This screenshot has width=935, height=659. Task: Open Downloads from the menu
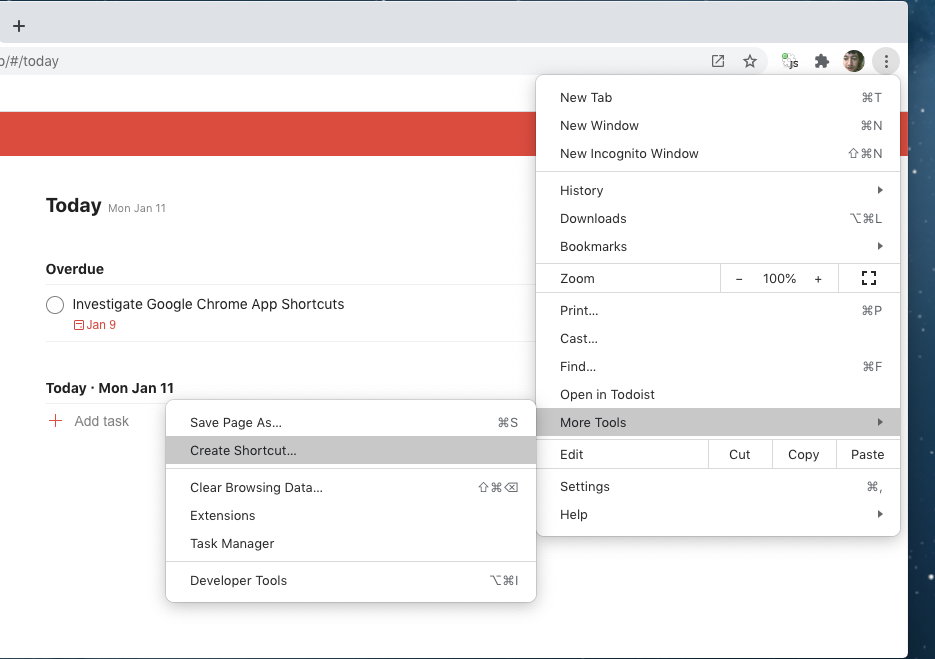[718, 218]
